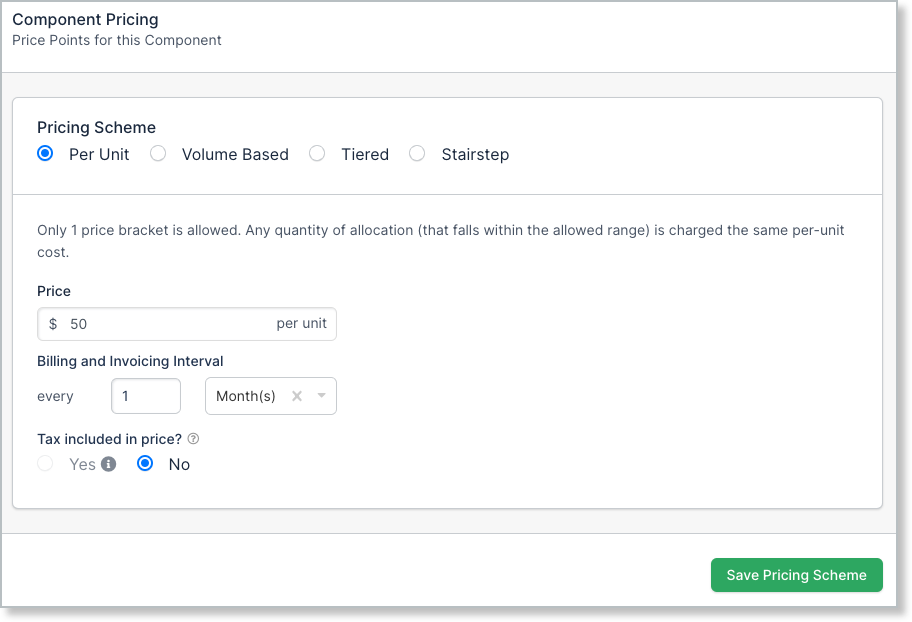The image size is (912, 622).
Task: Click the dollar sign in the Price field
Action: click(x=53, y=324)
